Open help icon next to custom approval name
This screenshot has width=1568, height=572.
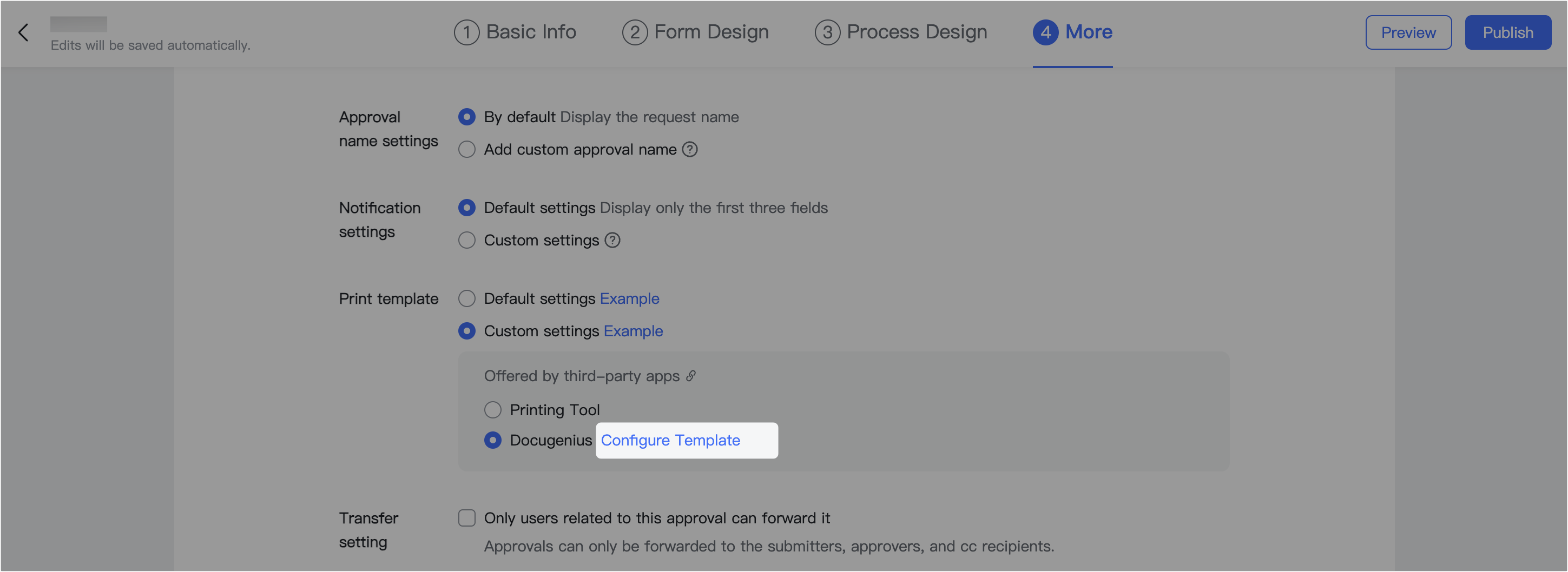pyautogui.click(x=690, y=149)
